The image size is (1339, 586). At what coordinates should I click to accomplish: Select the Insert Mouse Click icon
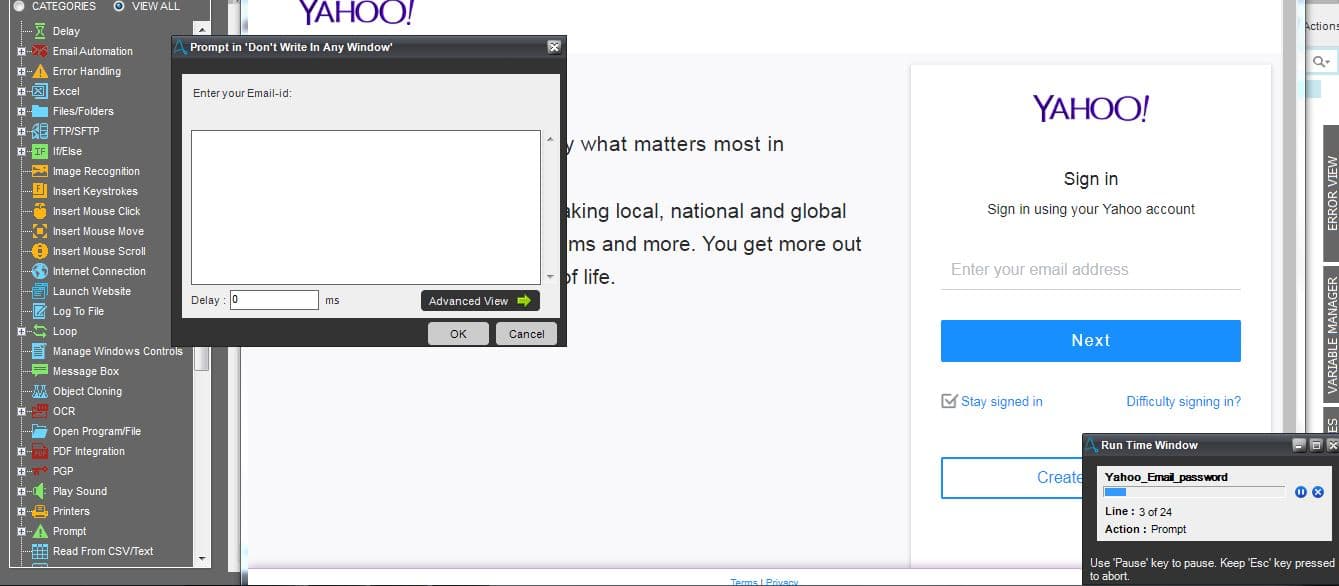[40, 211]
